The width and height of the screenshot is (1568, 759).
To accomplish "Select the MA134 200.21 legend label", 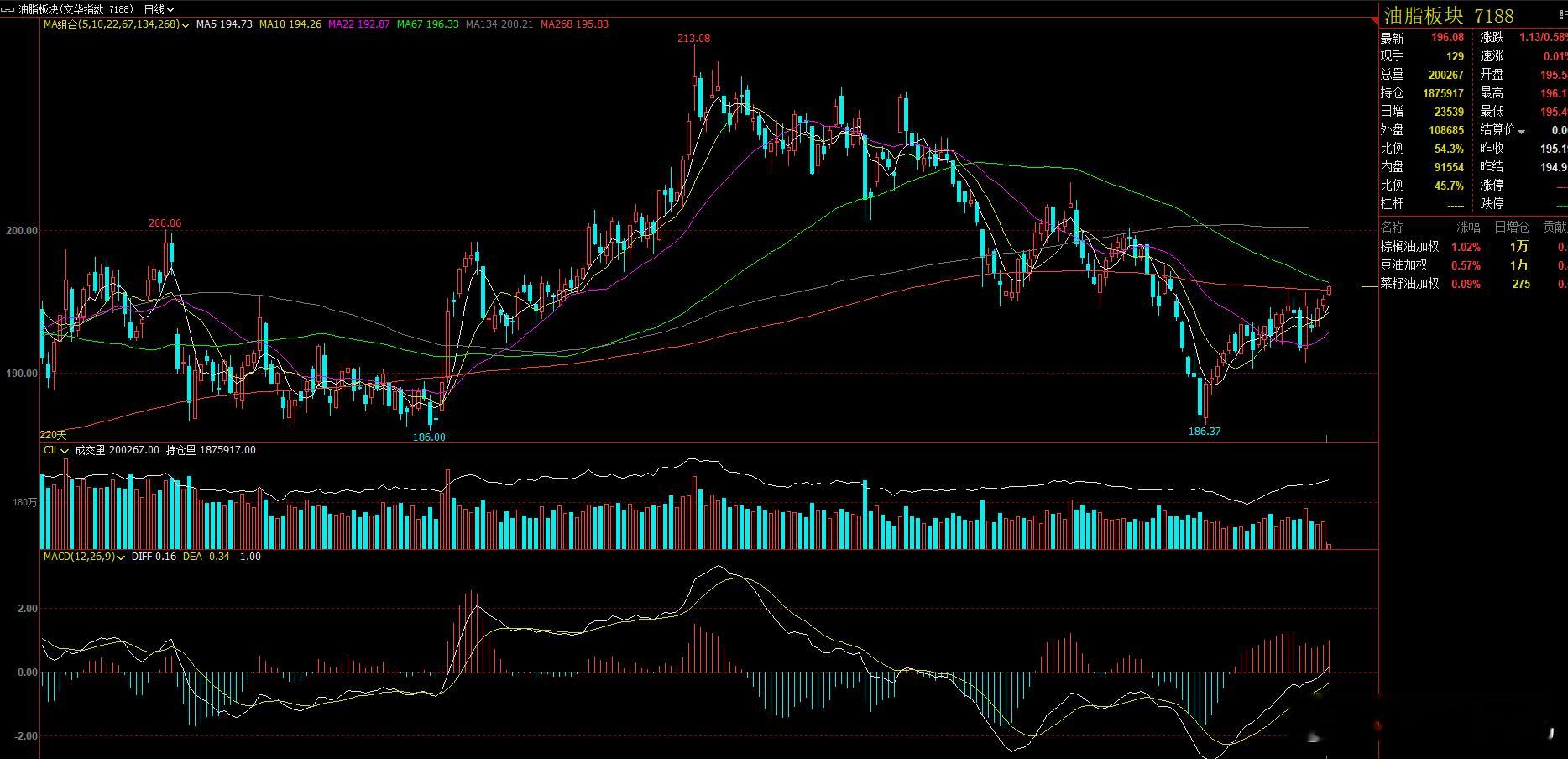I will pyautogui.click(x=499, y=24).
